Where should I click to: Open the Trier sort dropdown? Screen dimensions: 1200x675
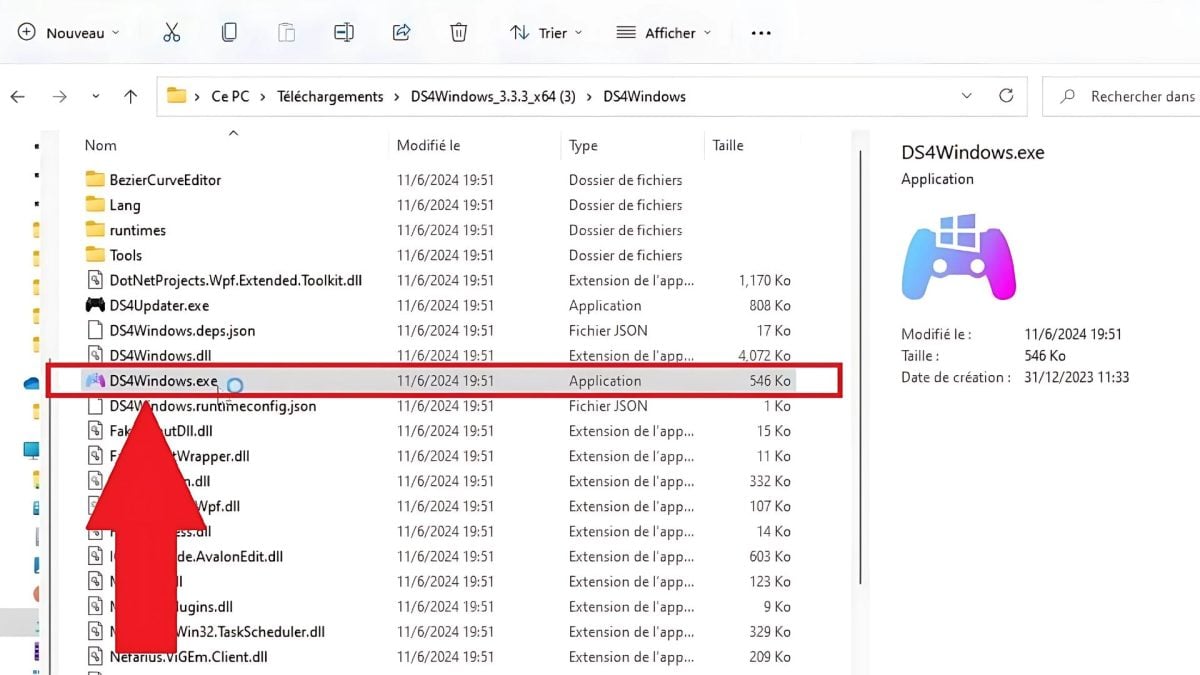coord(546,33)
